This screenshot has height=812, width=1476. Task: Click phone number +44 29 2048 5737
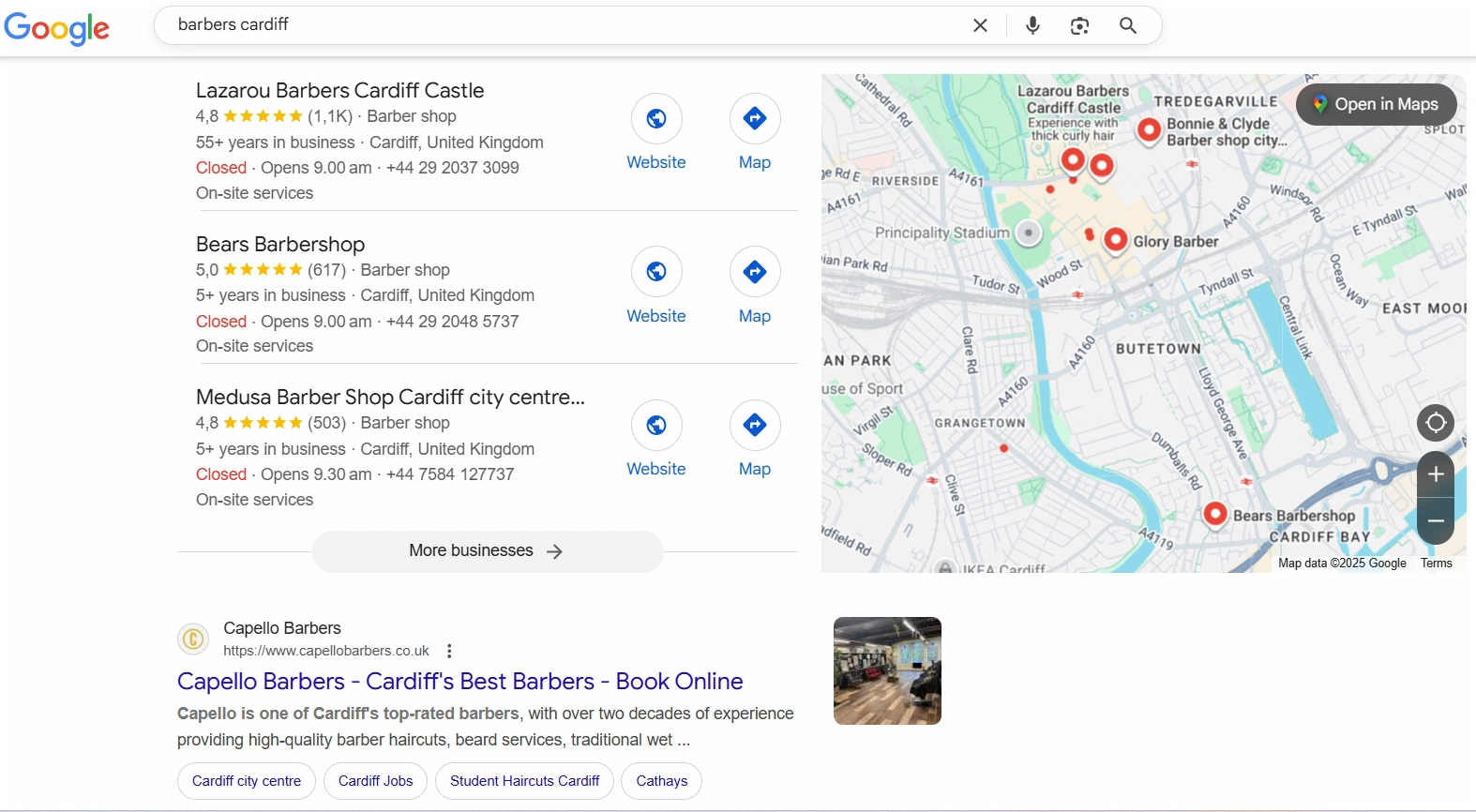(x=453, y=322)
